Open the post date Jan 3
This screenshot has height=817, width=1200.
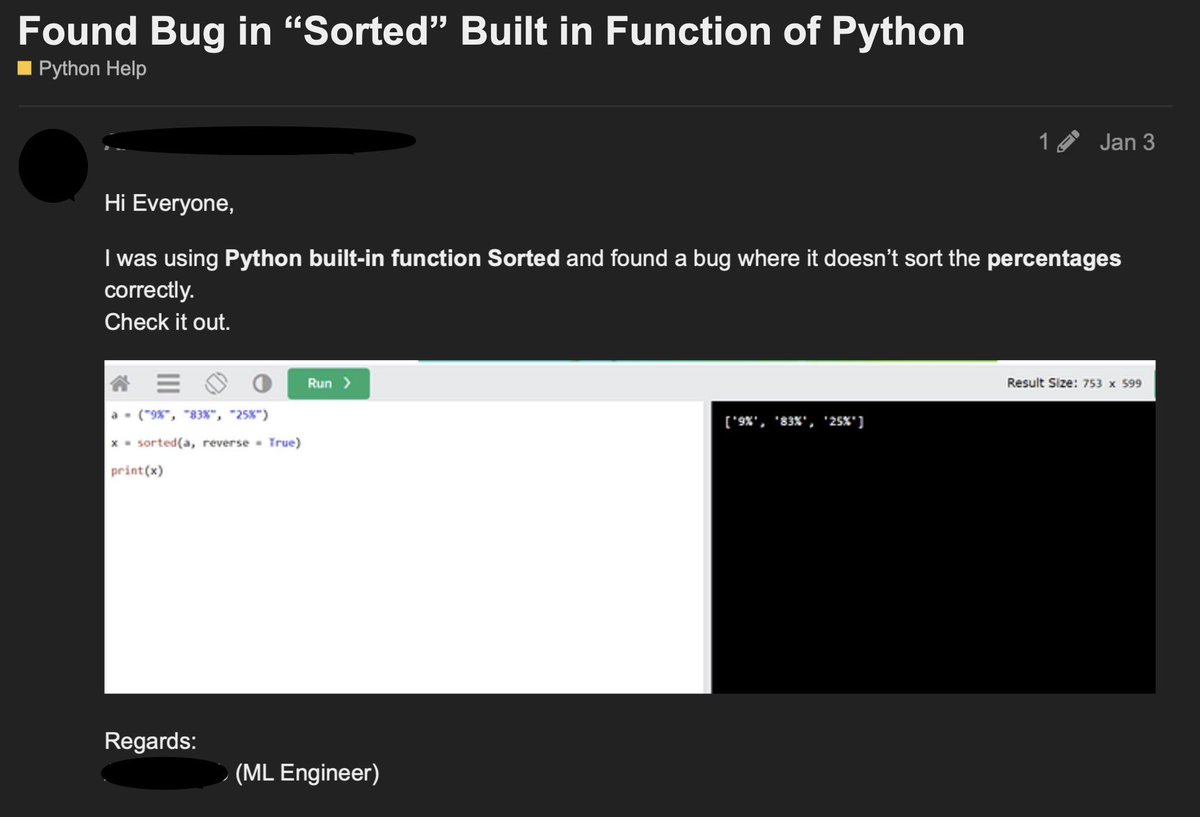pyautogui.click(x=1127, y=142)
